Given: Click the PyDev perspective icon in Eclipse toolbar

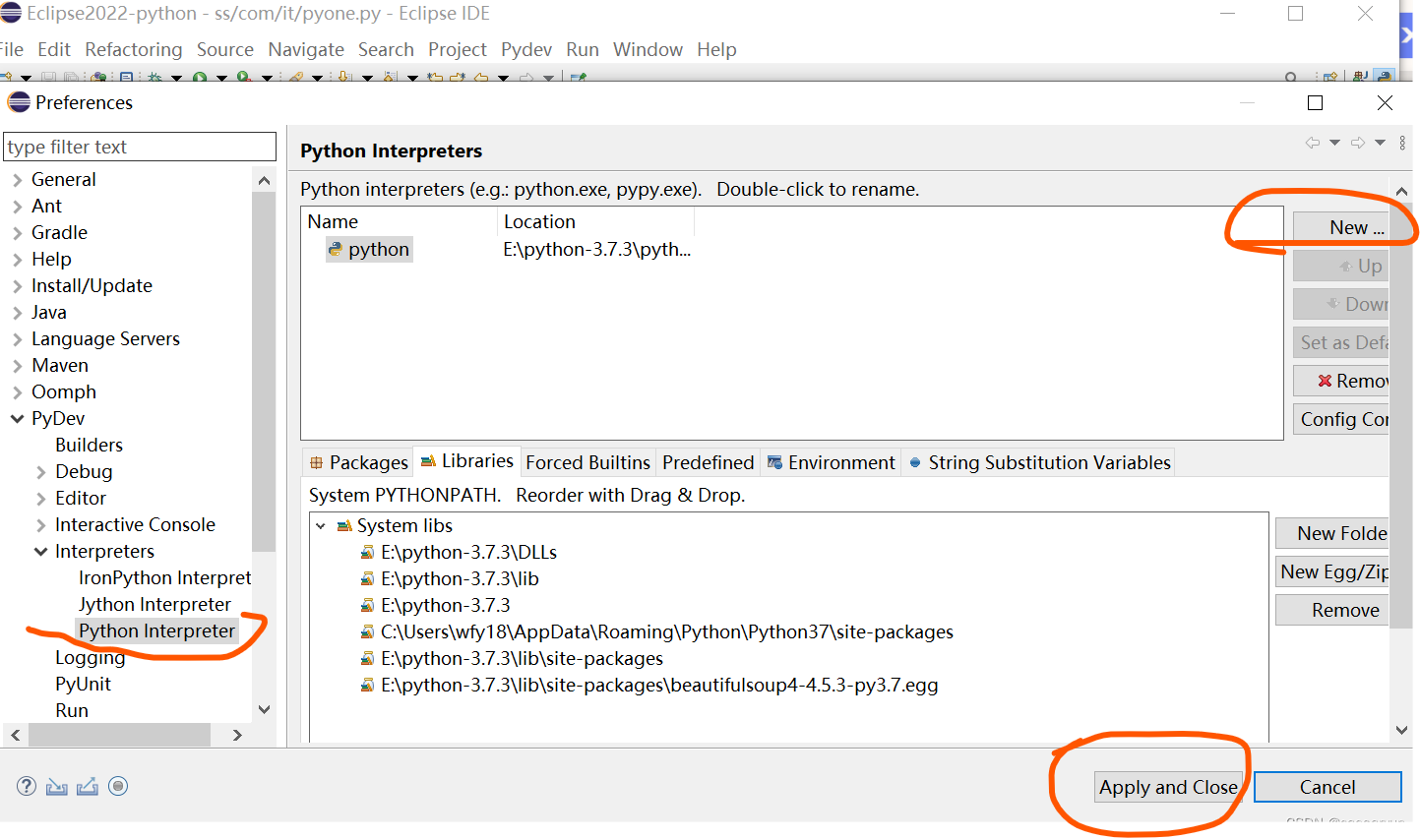Looking at the screenshot, I should click(x=1385, y=76).
